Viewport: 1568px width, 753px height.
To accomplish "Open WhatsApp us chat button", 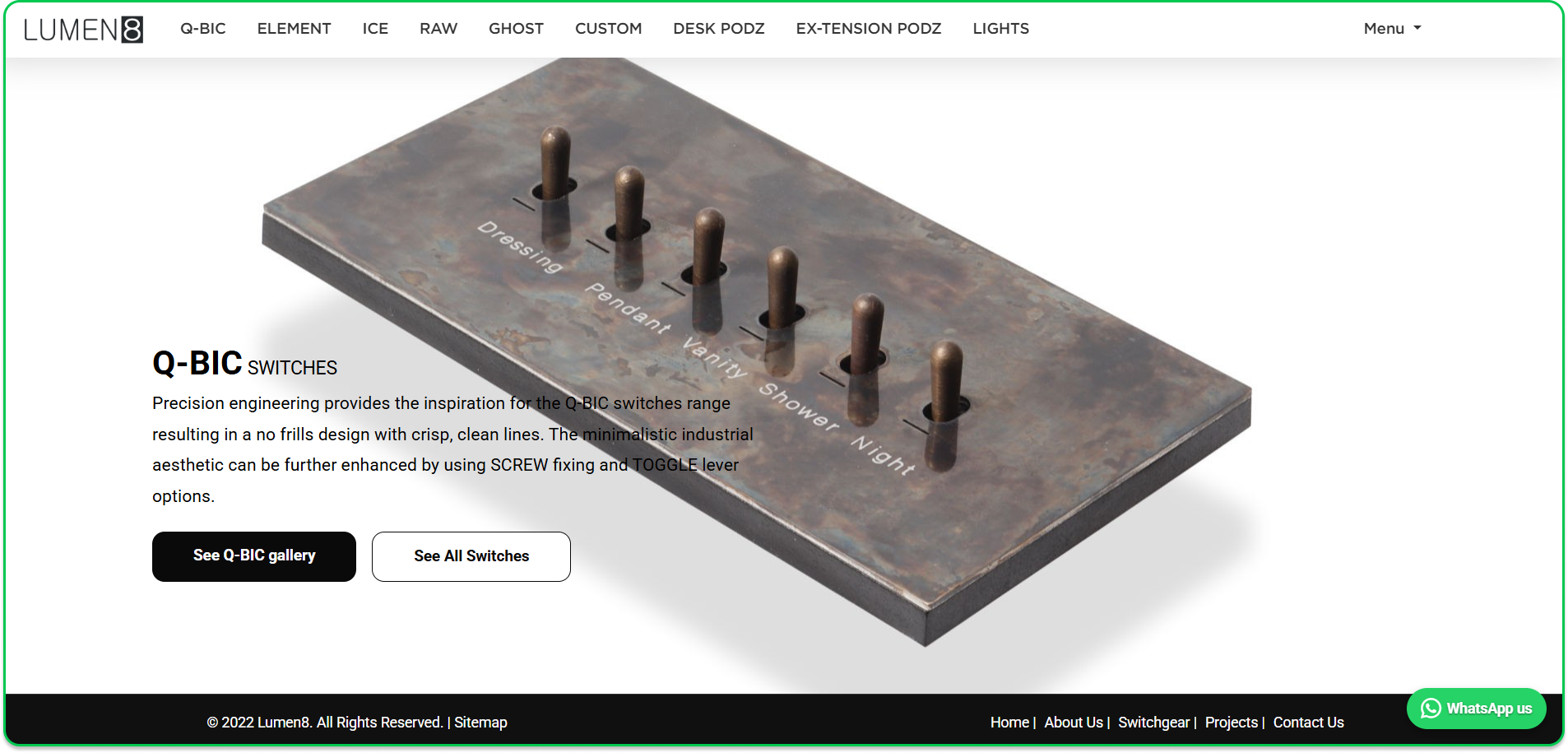I will coord(1476,709).
